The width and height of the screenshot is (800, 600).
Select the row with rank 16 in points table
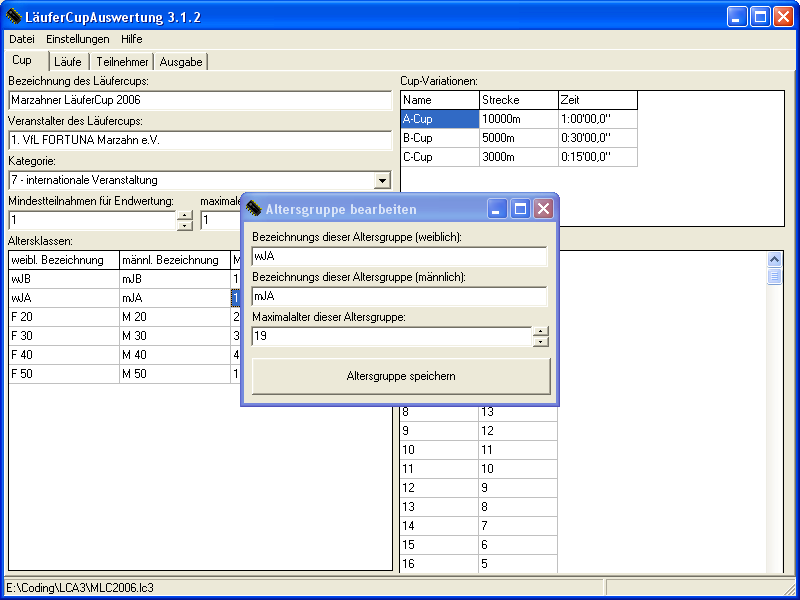[x=479, y=564]
